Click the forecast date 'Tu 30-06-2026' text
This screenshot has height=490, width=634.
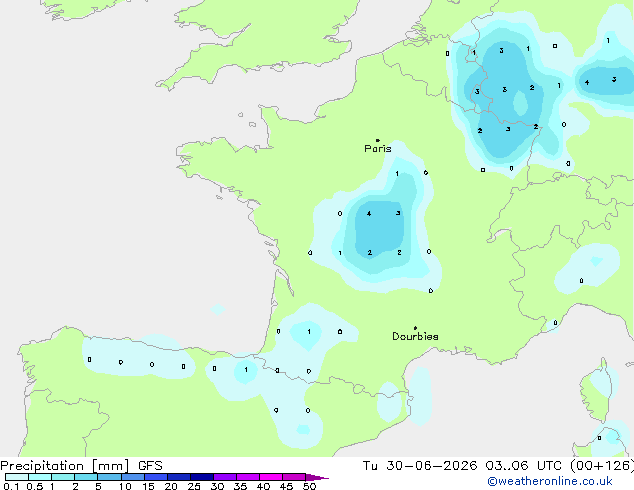[x=420, y=466]
